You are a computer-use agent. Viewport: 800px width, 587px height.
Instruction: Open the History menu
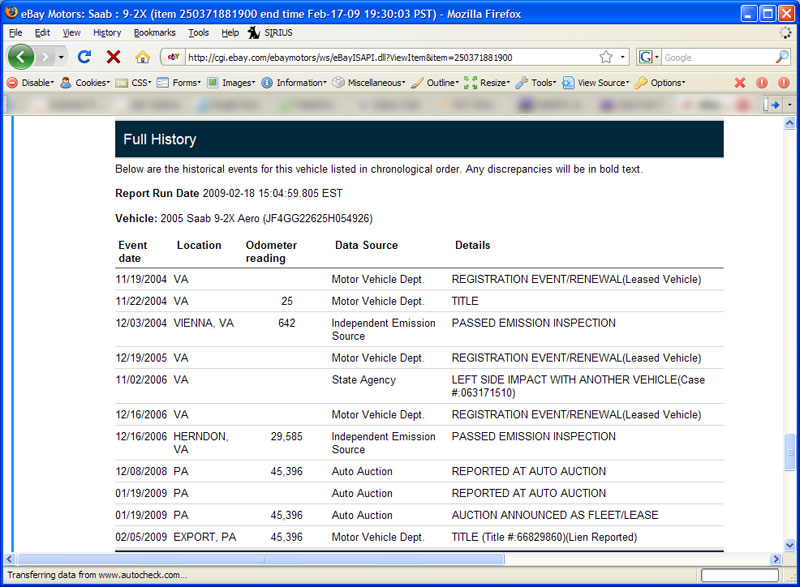point(107,33)
